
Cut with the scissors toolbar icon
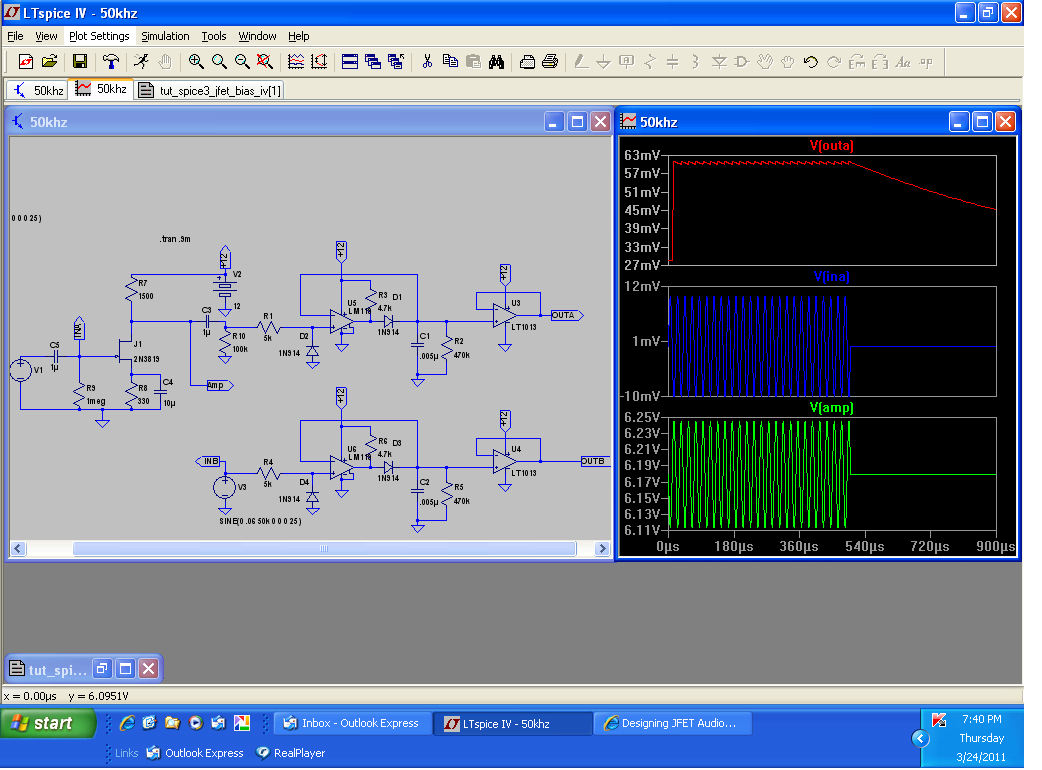427,62
